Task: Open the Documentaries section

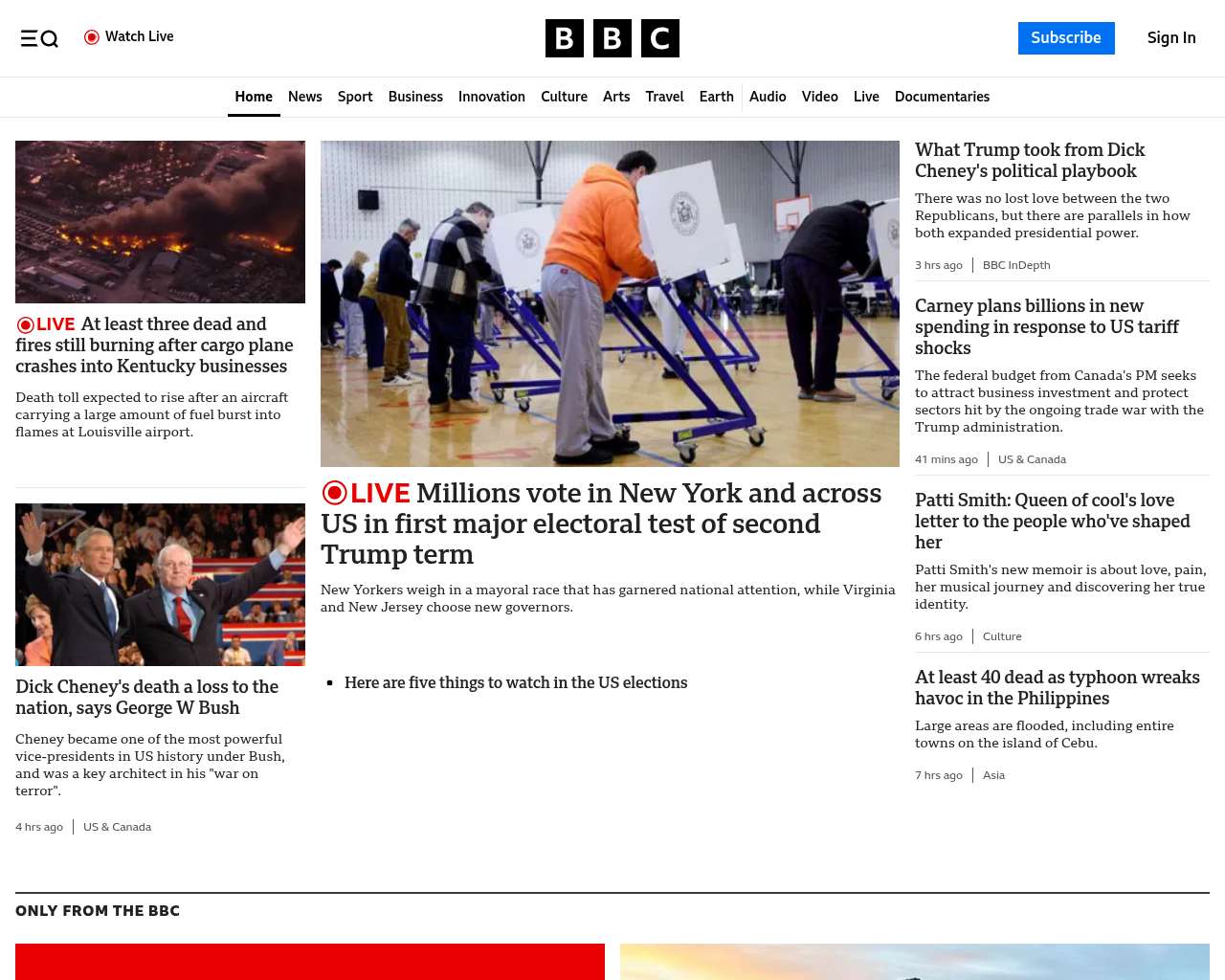Action: [x=942, y=97]
